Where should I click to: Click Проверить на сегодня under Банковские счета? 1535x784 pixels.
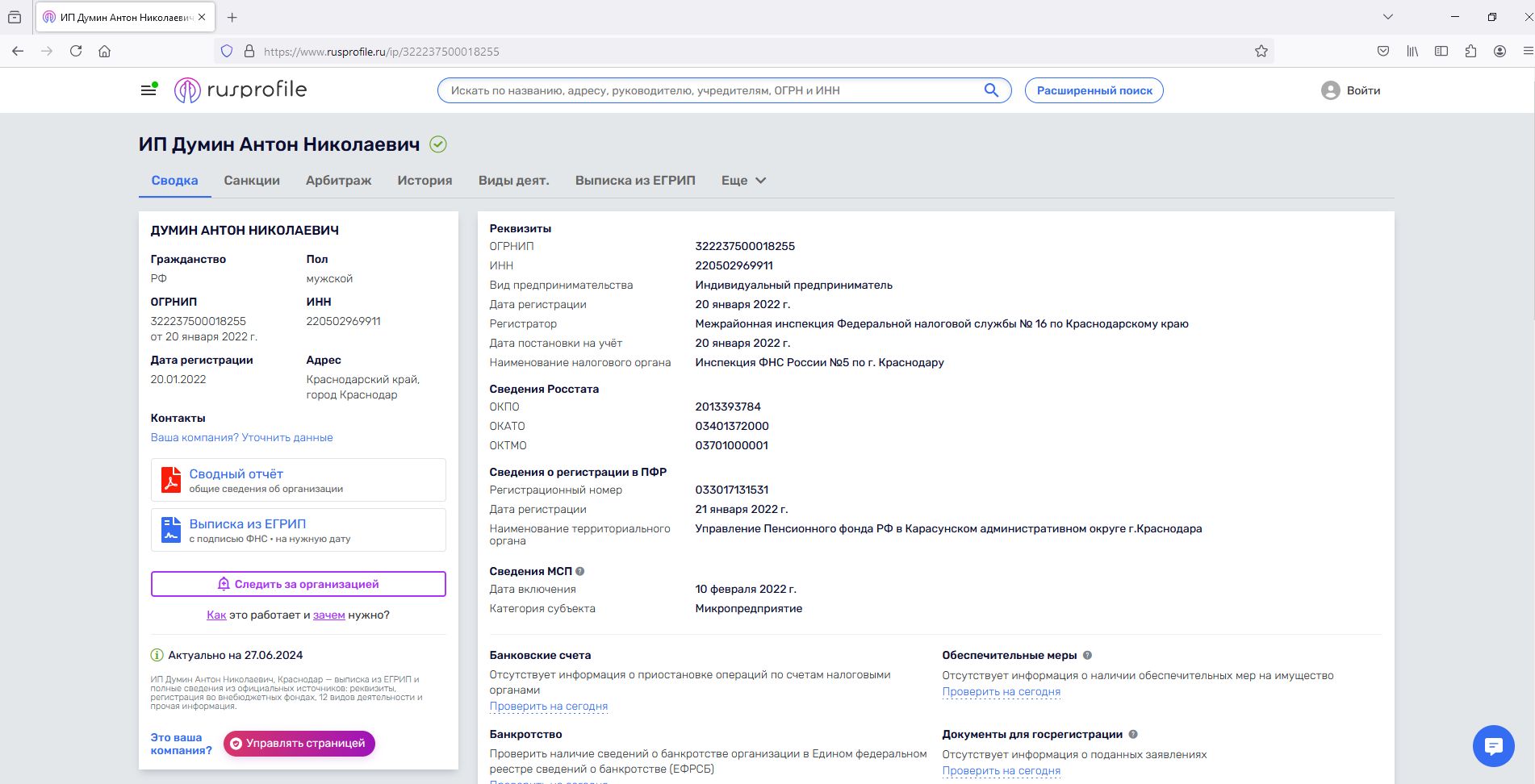tap(549, 706)
